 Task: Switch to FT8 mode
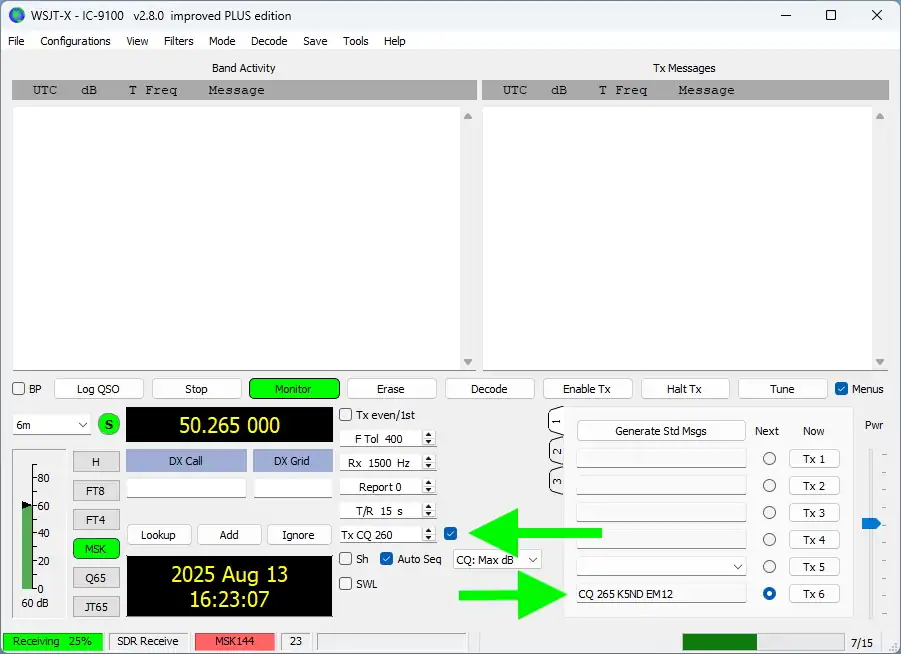(95, 491)
